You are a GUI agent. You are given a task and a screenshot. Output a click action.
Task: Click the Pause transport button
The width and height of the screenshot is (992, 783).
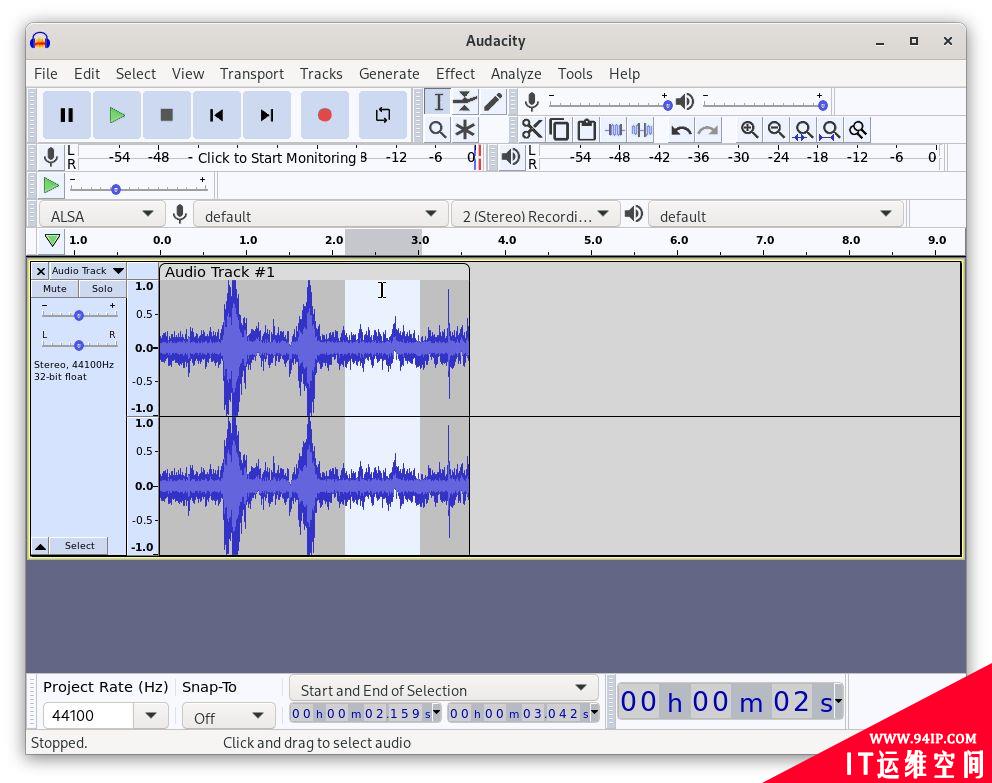tap(66, 115)
